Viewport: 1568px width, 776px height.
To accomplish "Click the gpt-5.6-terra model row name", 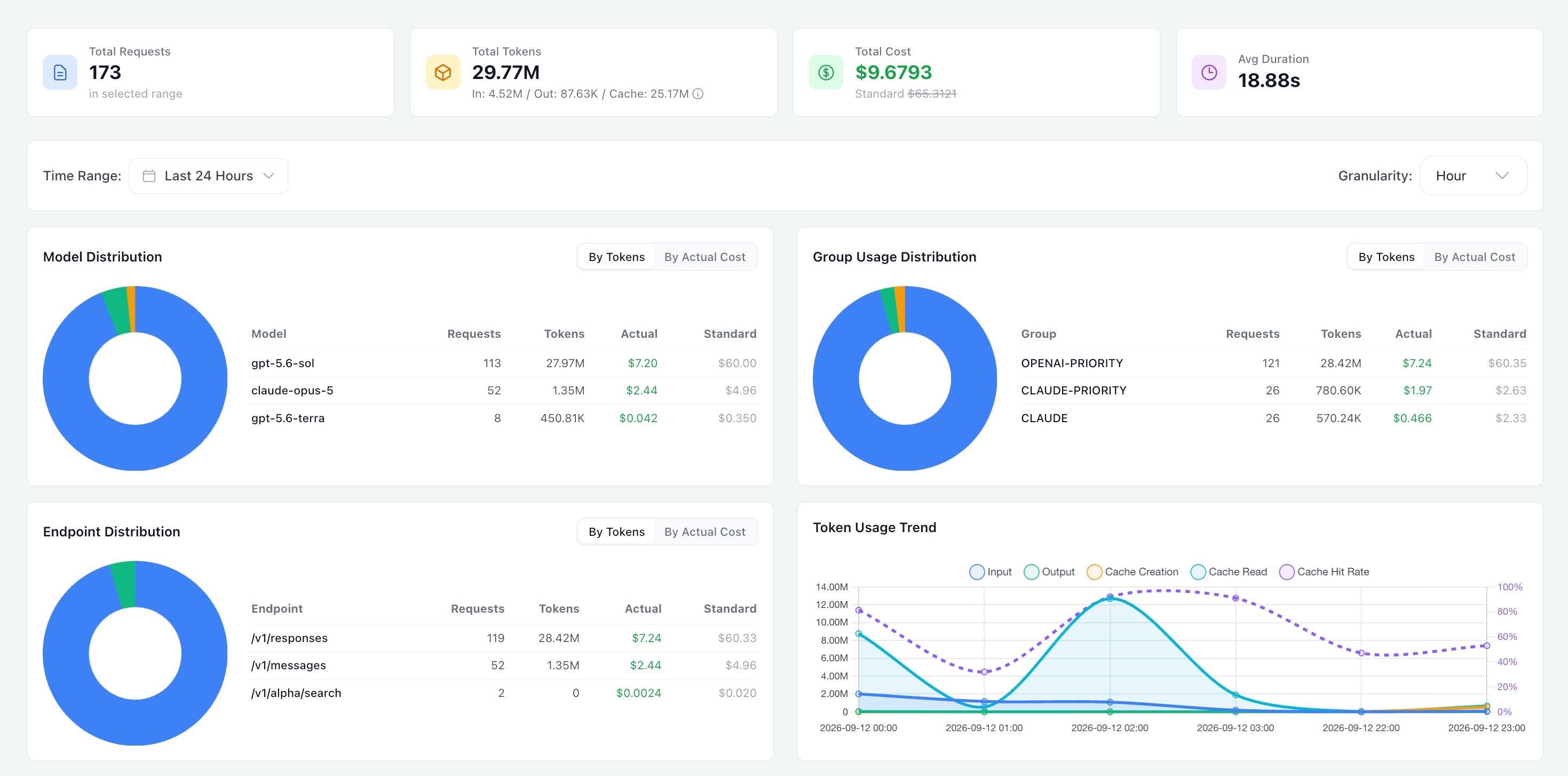I will pos(288,419).
